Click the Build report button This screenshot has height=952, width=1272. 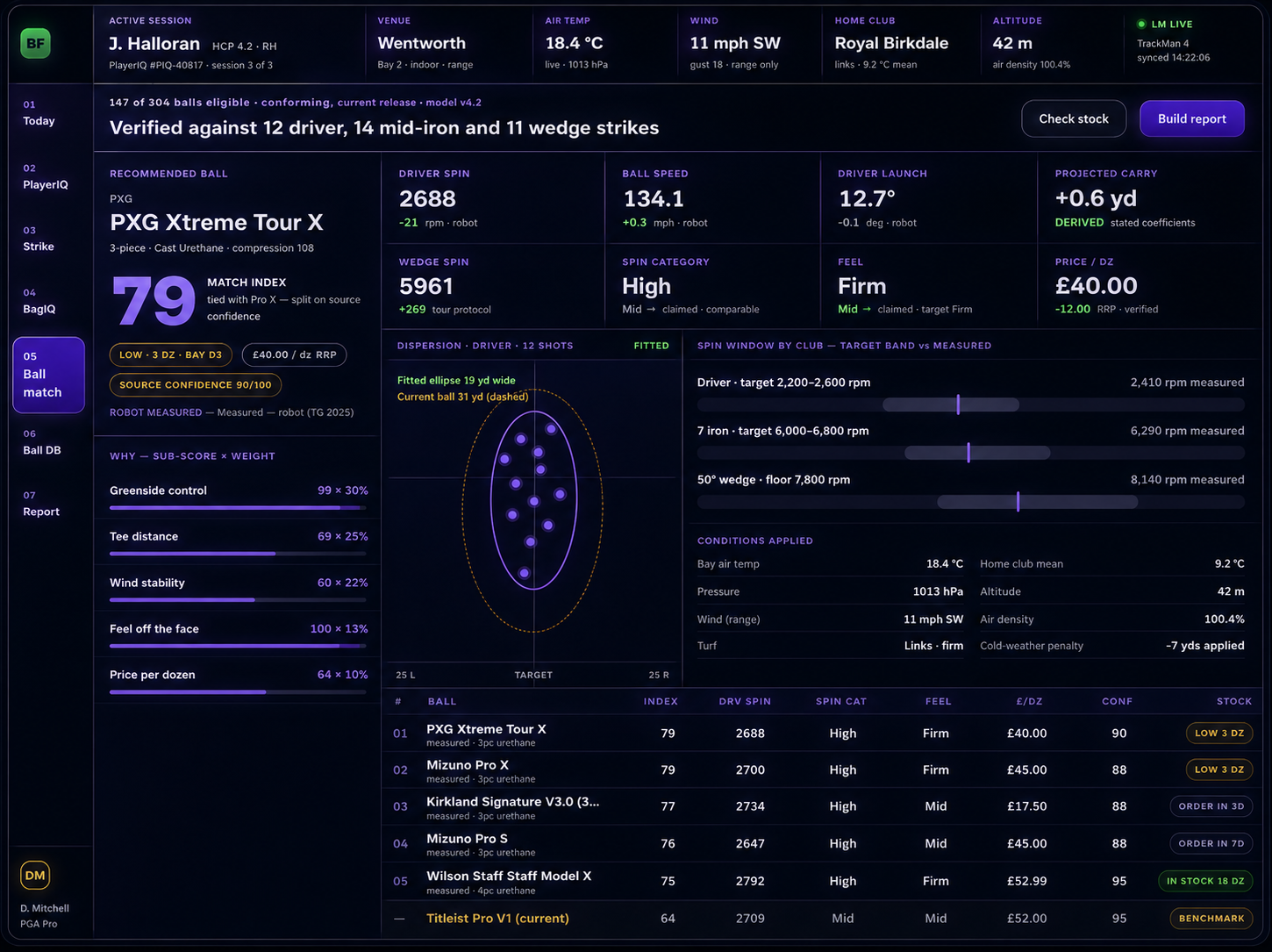pos(1192,118)
